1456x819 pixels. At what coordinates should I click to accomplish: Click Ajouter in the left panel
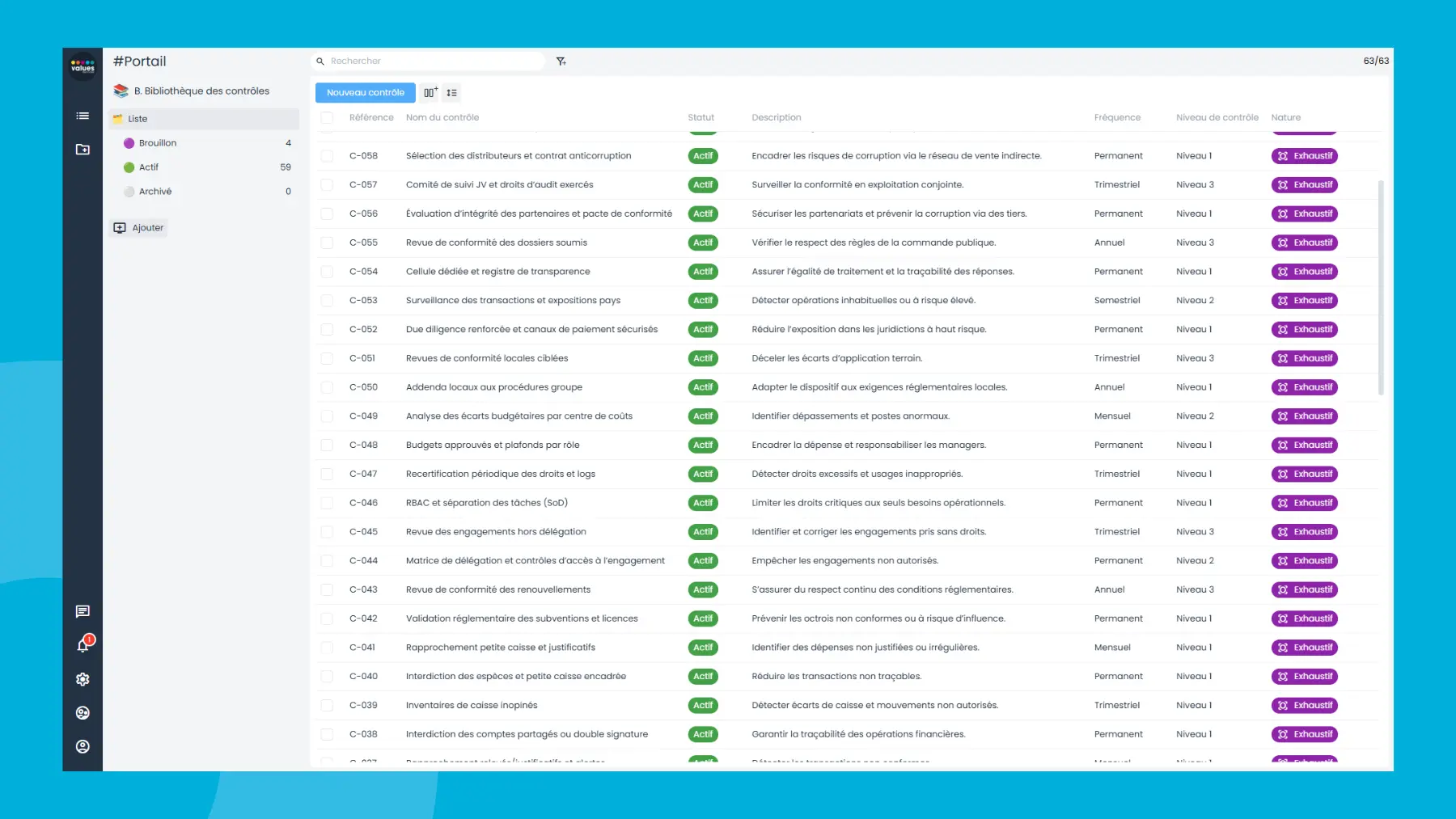(138, 227)
